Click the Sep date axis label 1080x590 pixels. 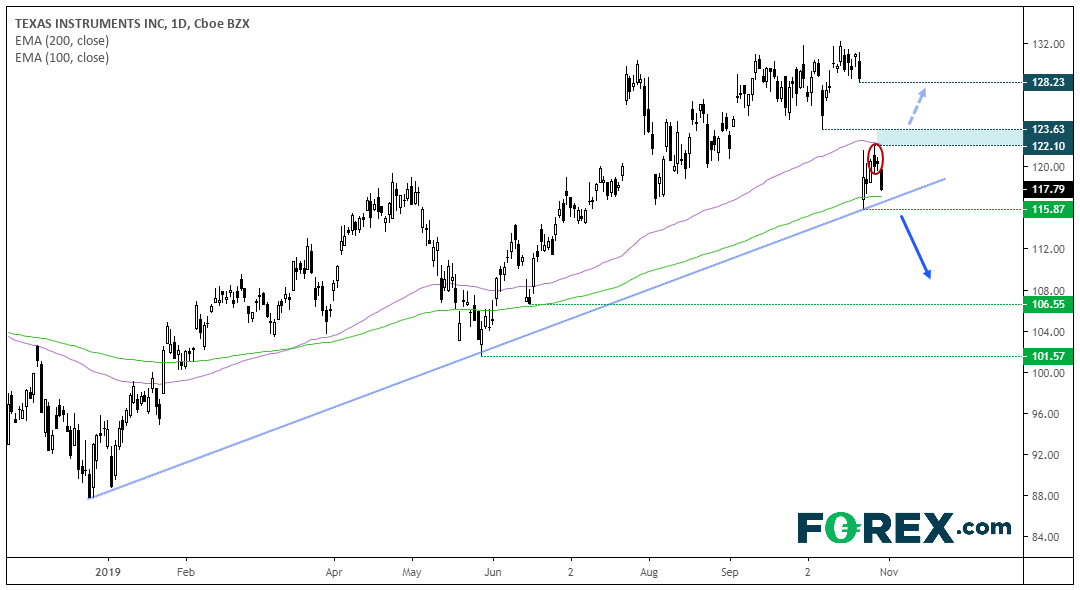point(730,572)
